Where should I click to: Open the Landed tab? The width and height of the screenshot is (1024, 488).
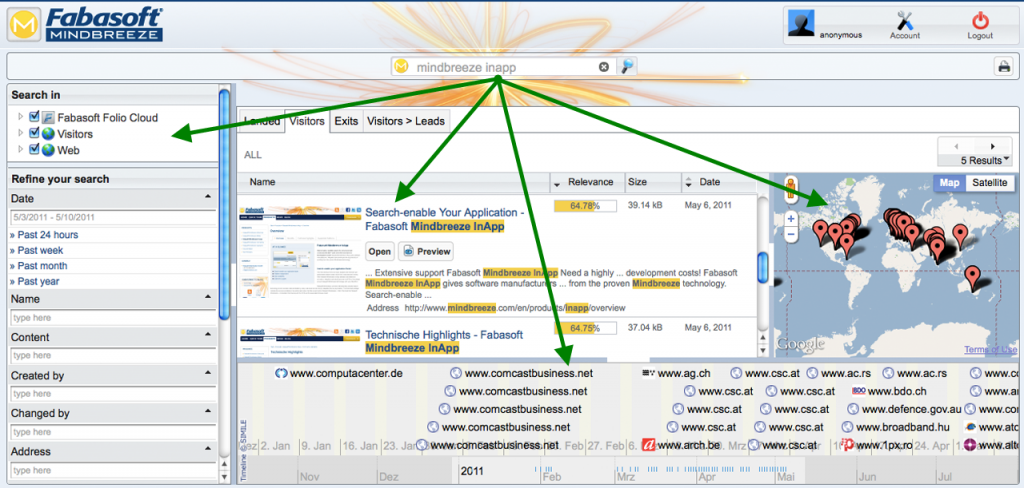tap(261, 121)
